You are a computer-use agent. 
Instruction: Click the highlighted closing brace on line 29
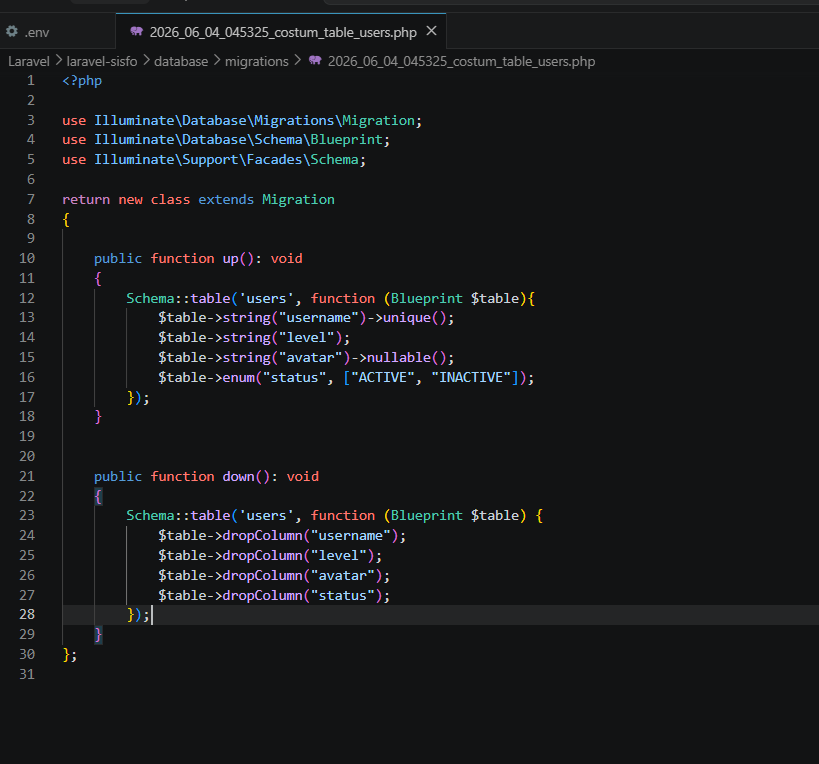pyautogui.click(x=98, y=634)
